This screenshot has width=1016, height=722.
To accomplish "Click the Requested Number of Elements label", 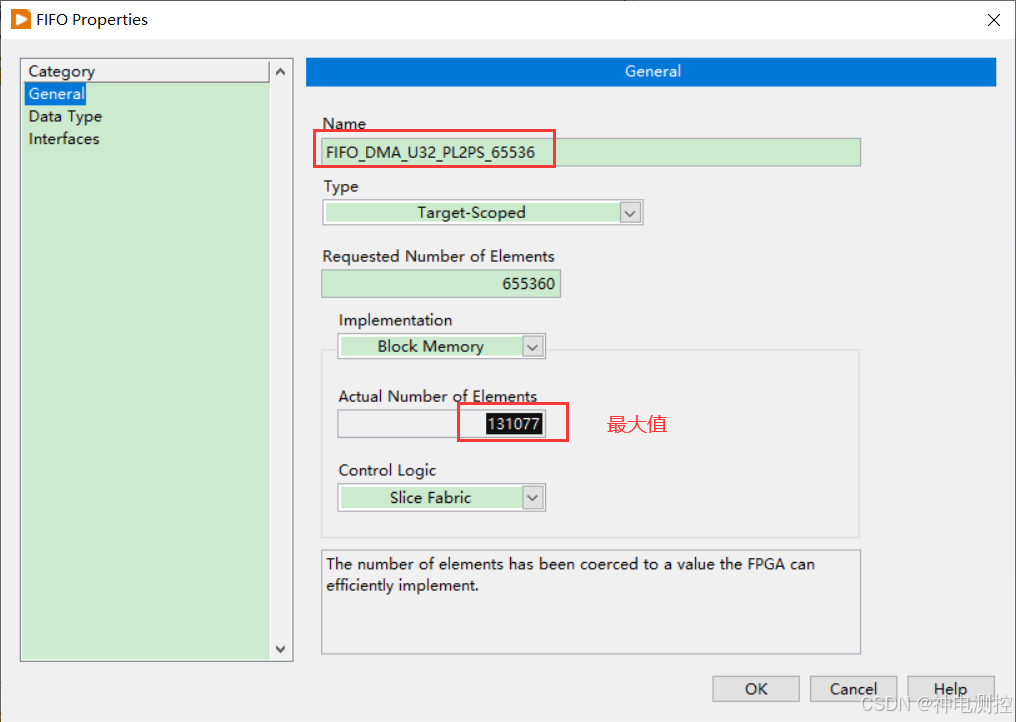I will 439,256.
